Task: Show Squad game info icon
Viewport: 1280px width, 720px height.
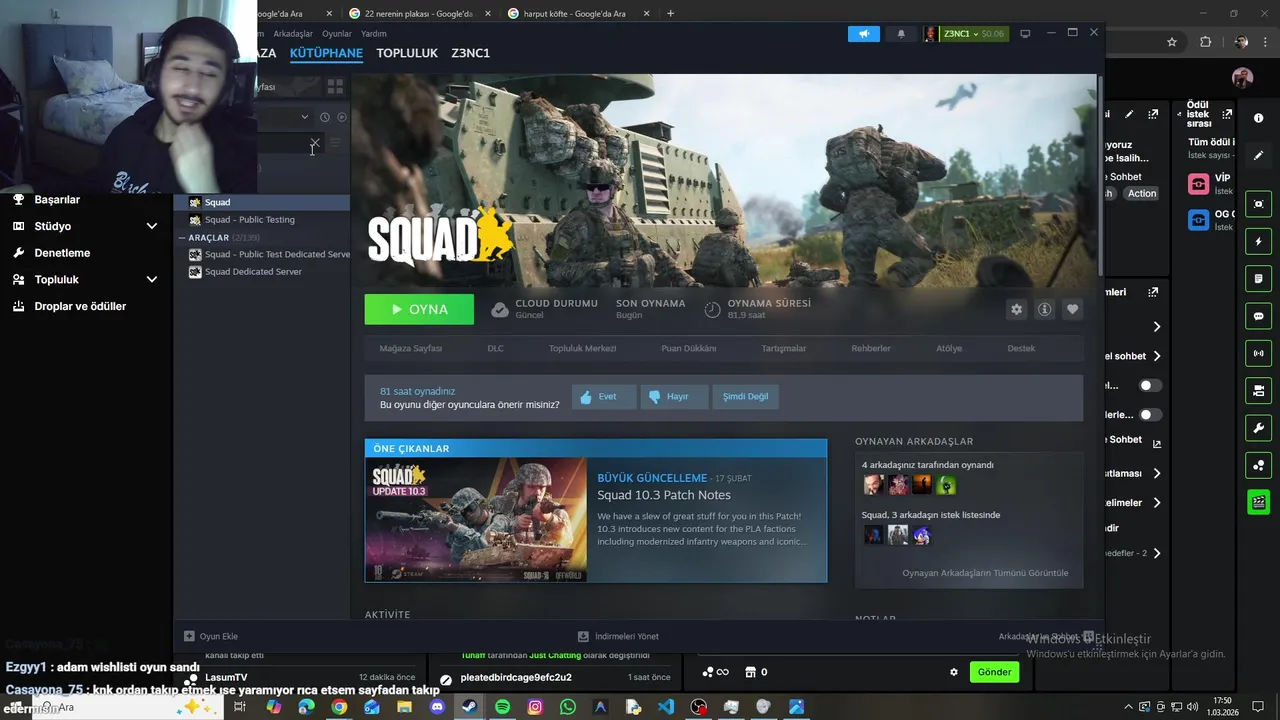Action: 1045,310
